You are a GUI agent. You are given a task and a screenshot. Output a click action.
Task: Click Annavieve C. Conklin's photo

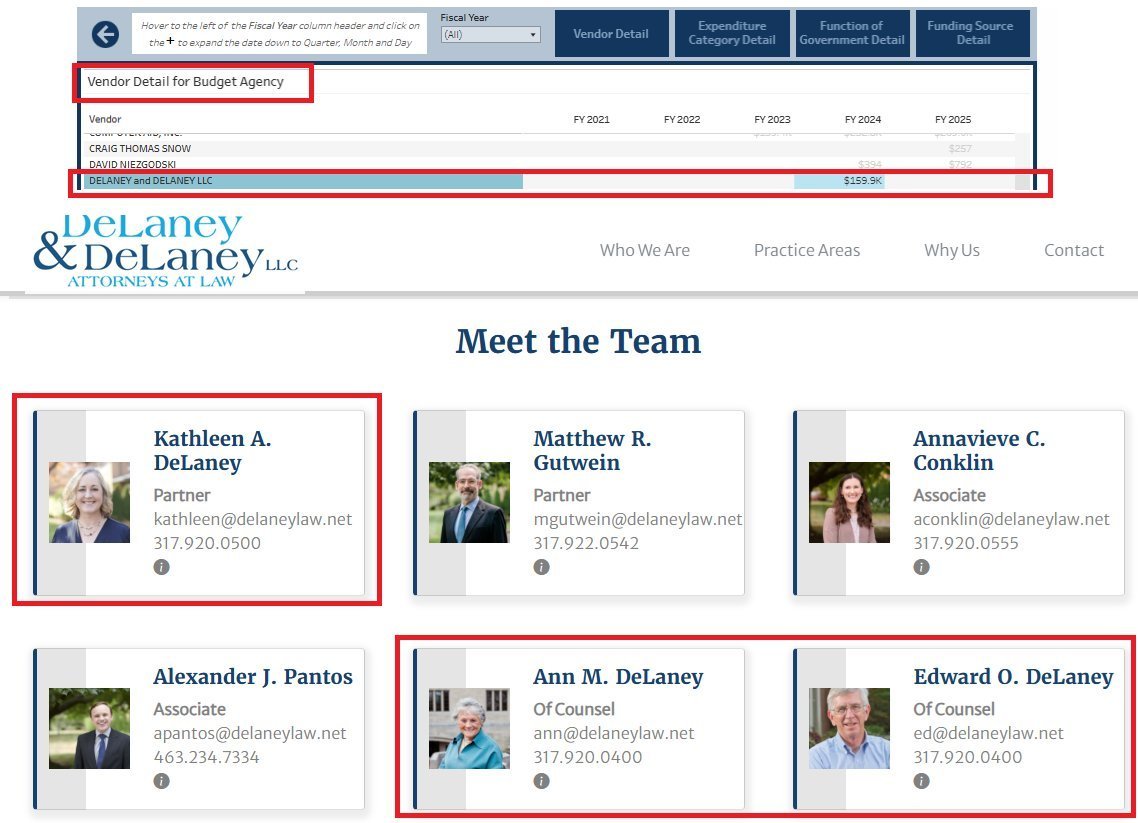[849, 502]
